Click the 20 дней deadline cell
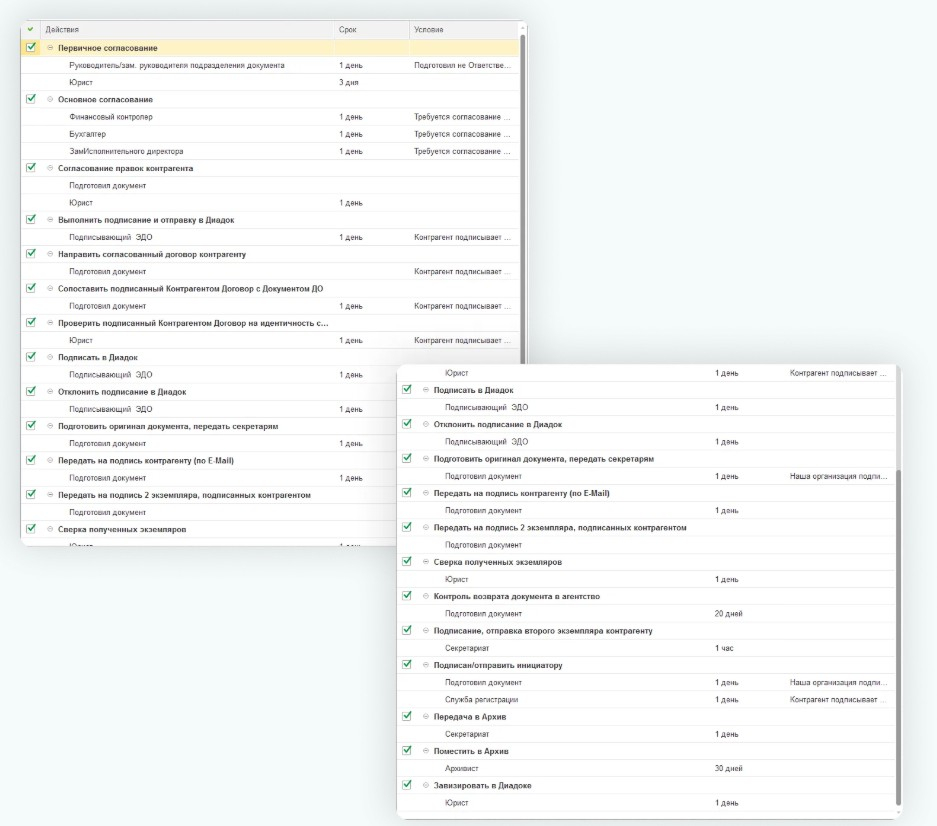 point(728,613)
